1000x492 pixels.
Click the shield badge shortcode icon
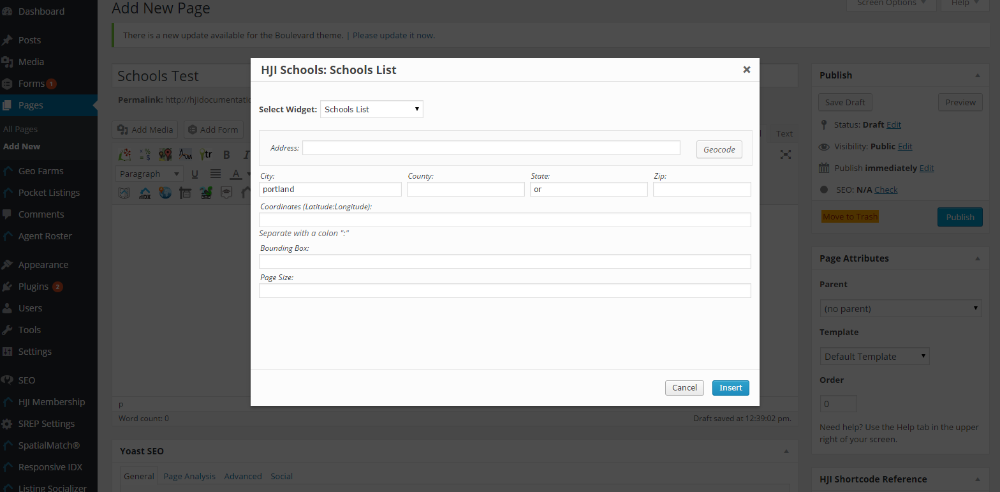pyautogui.click(x=126, y=192)
